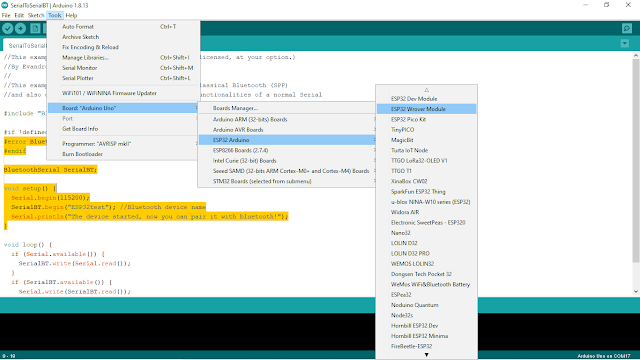Image resolution: width=640 pixels, height=360 pixels.
Task: Click editor scrollbar down arrow
Action: coord(636,292)
